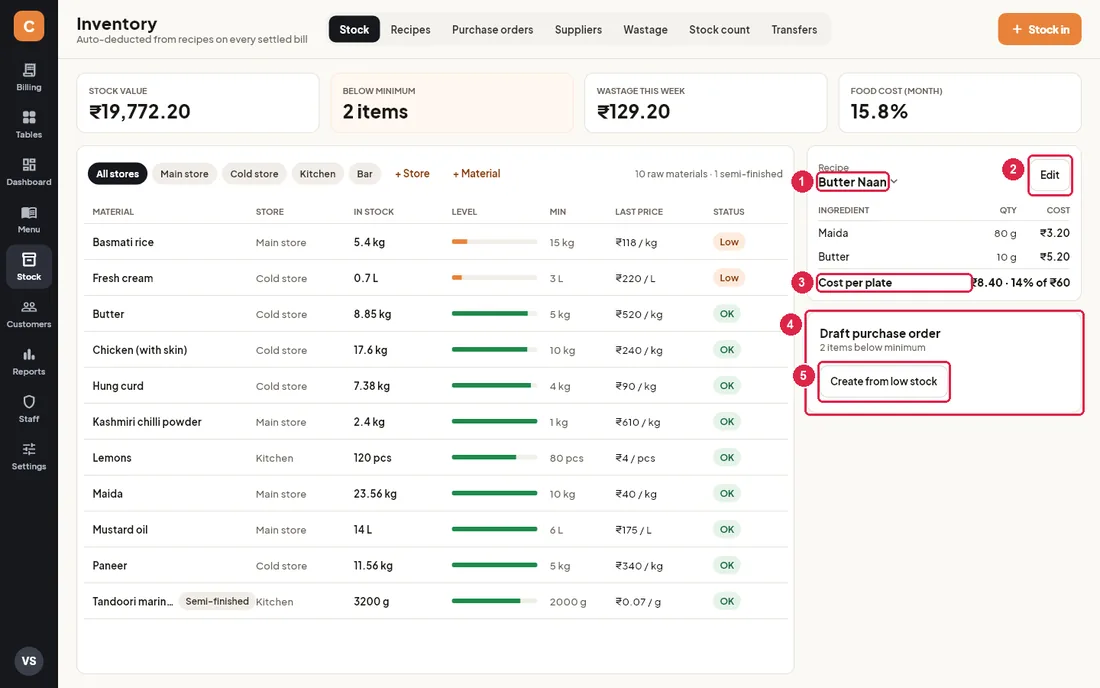
Task: Click the Cost per plate line
Action: 944,283
